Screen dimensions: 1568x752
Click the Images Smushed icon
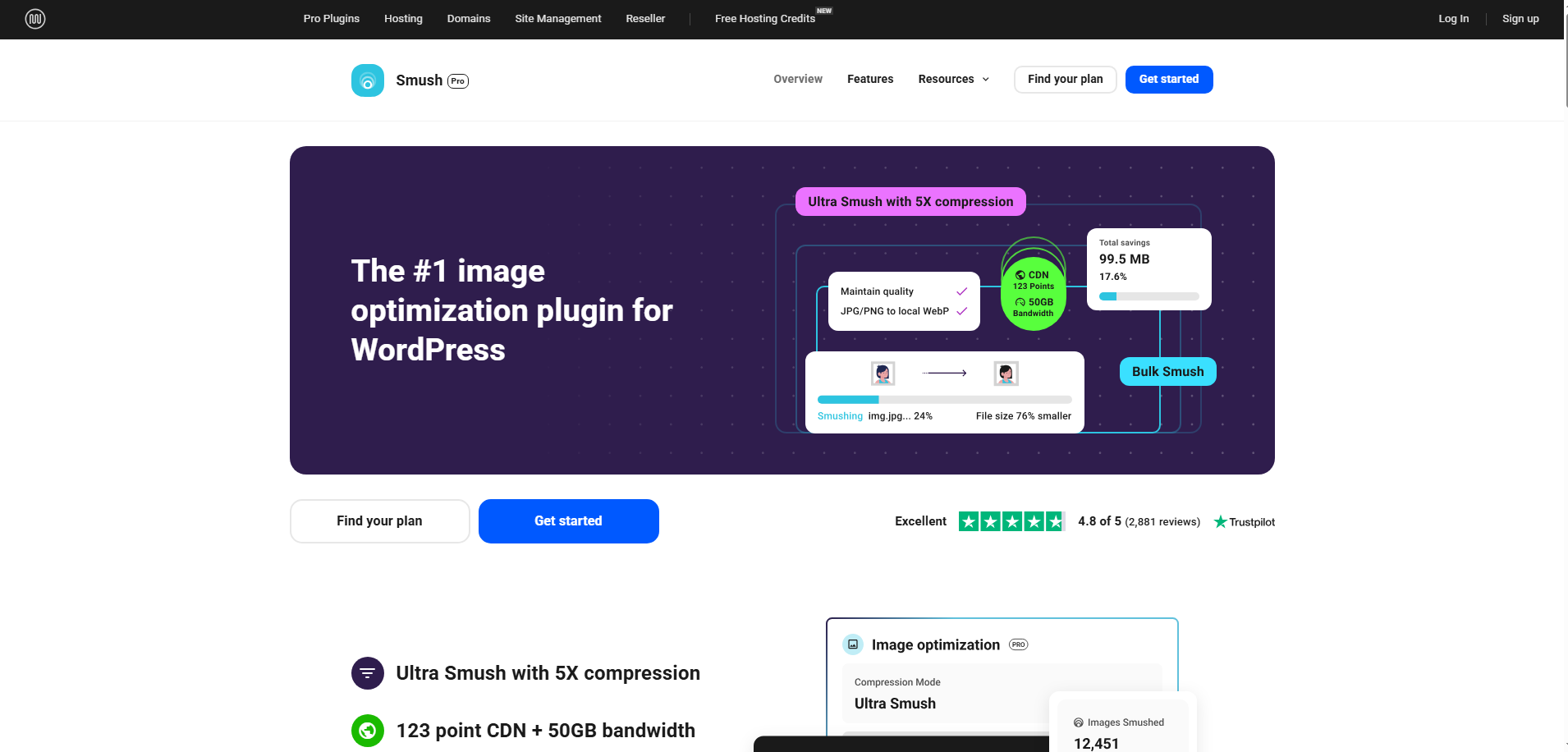pos(1079,722)
